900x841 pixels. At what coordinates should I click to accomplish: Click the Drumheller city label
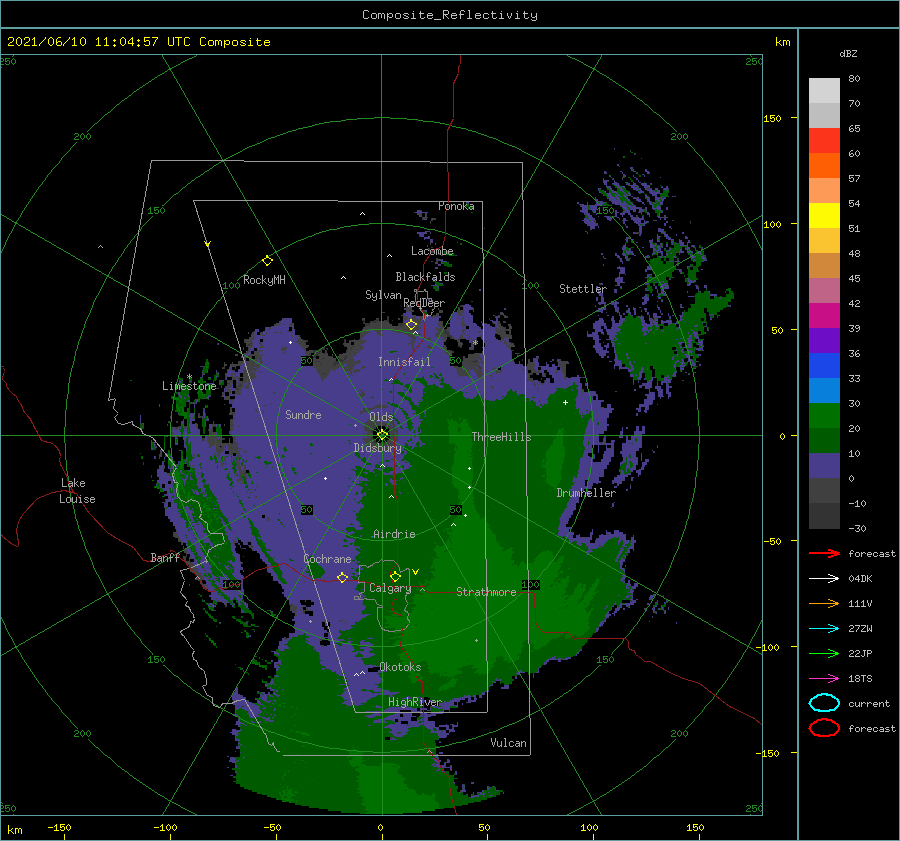click(x=586, y=493)
